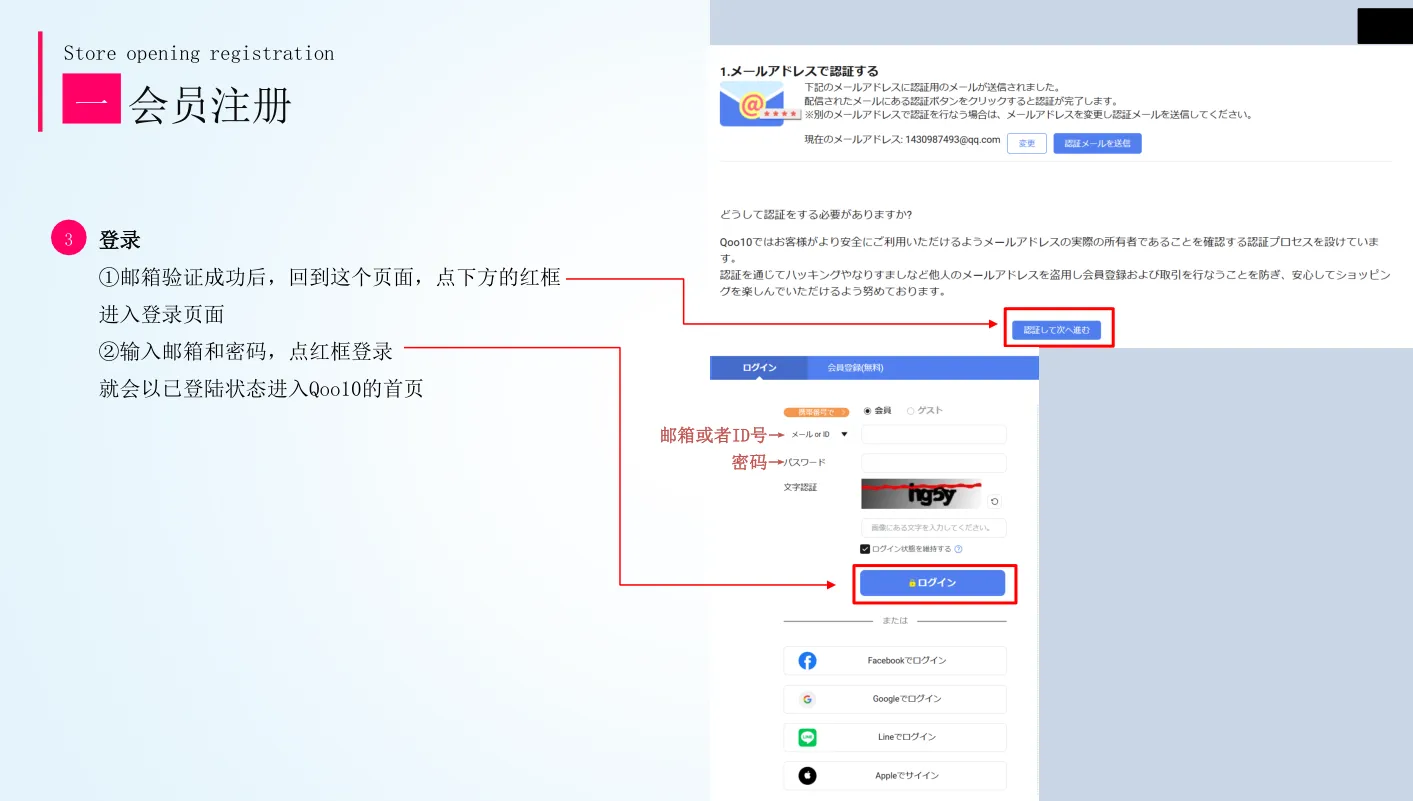Click the 文字認証 label

801,487
